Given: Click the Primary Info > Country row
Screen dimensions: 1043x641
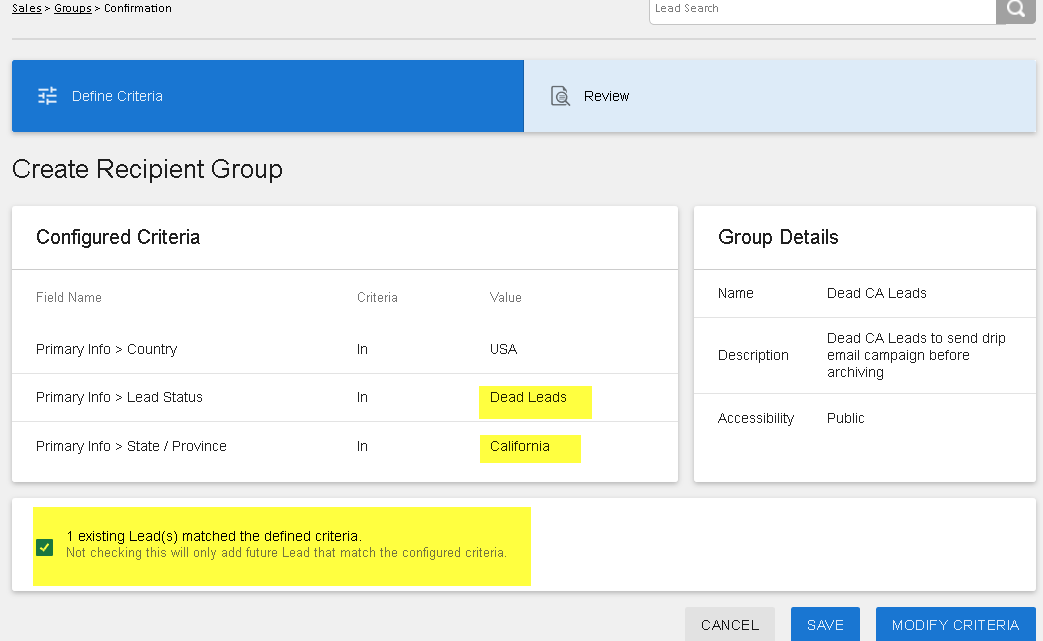Looking at the screenshot, I should 106,349.
